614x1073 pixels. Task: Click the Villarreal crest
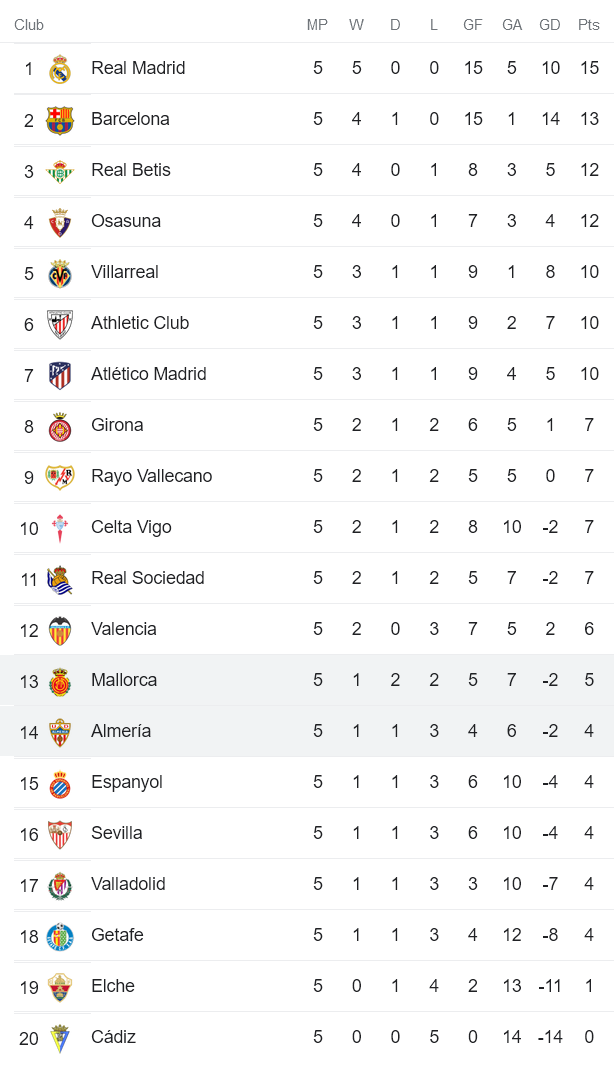[x=61, y=272]
